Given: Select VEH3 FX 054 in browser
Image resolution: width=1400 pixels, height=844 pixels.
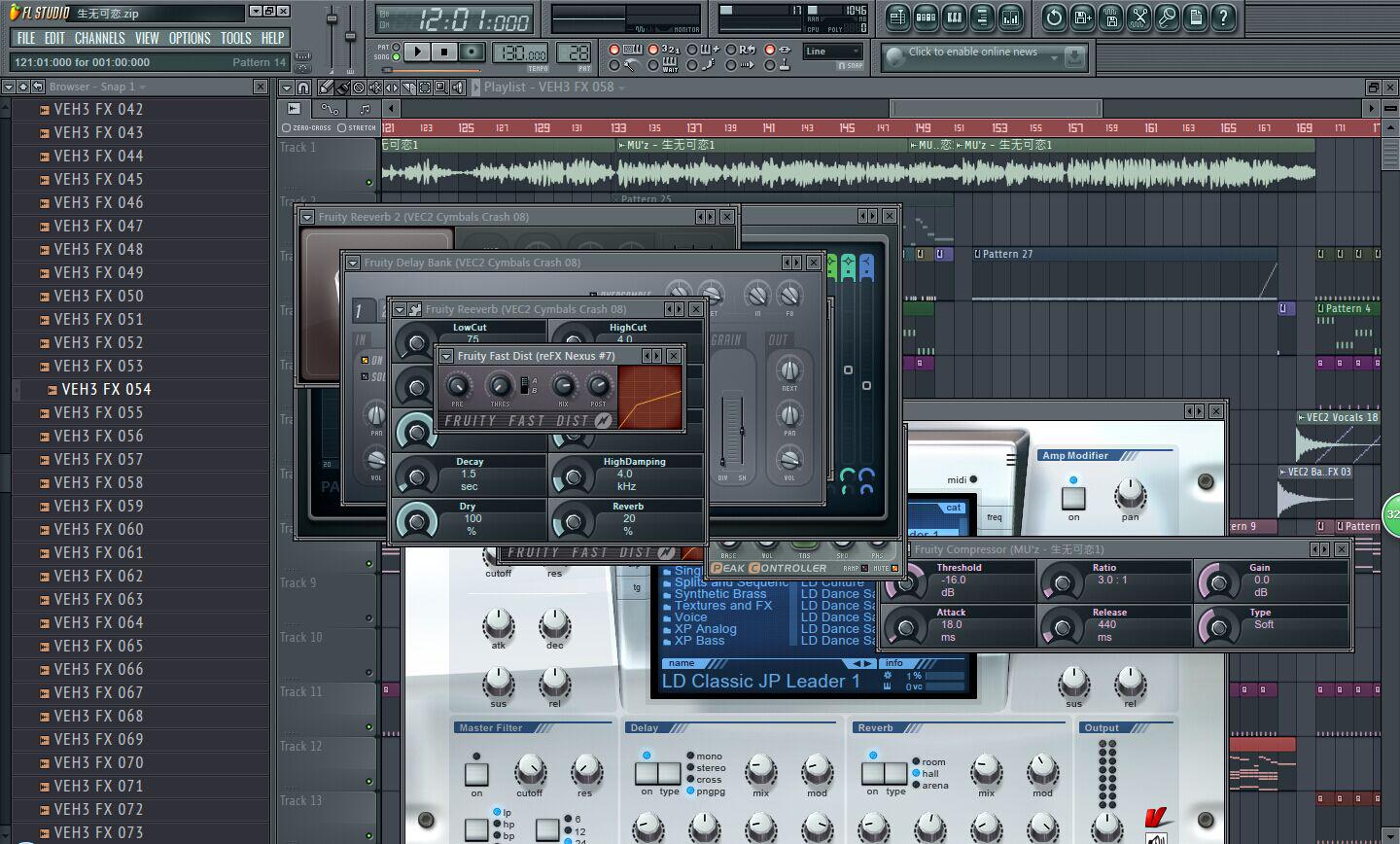Looking at the screenshot, I should 106,389.
